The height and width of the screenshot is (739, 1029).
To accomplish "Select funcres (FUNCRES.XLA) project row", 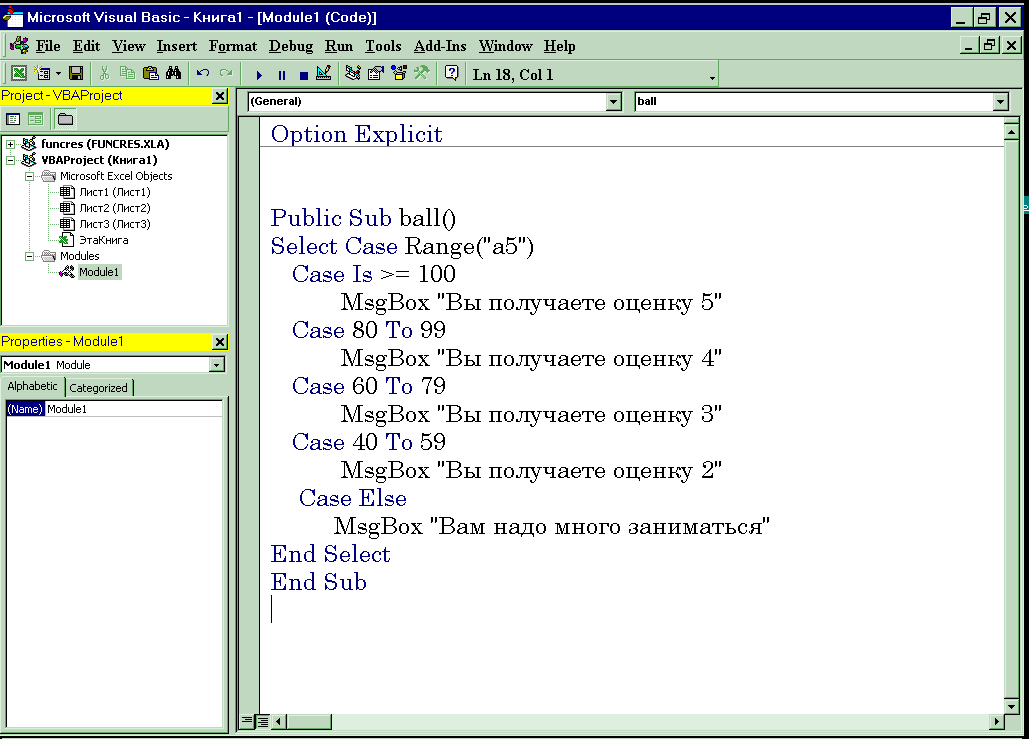I will [105, 144].
